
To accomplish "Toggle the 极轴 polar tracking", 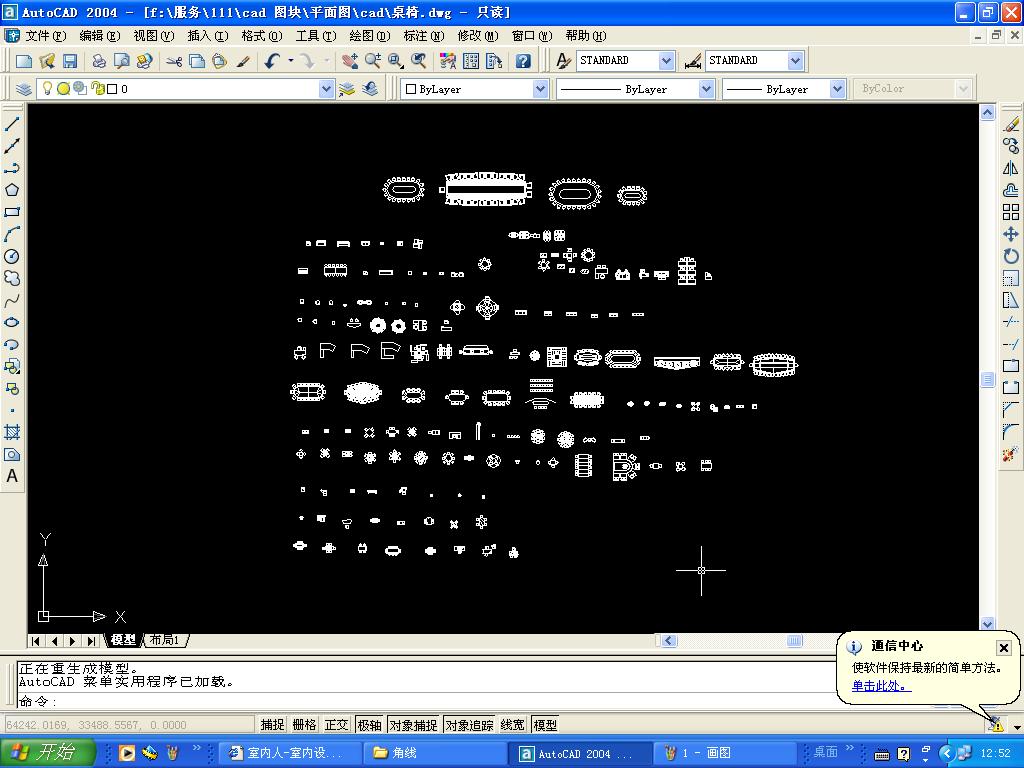I will tap(369, 725).
